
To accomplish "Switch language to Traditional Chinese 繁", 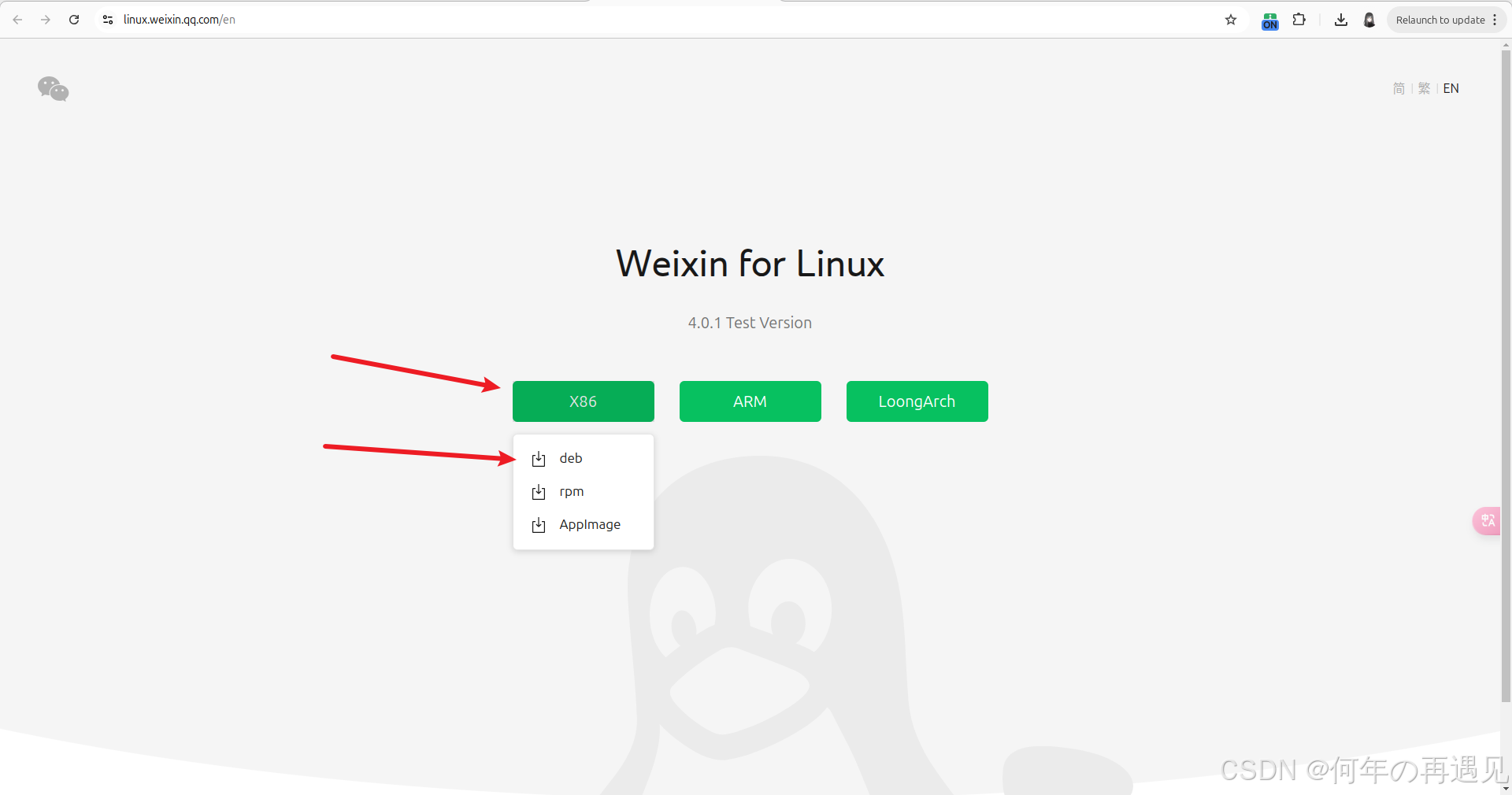I will pyautogui.click(x=1424, y=88).
